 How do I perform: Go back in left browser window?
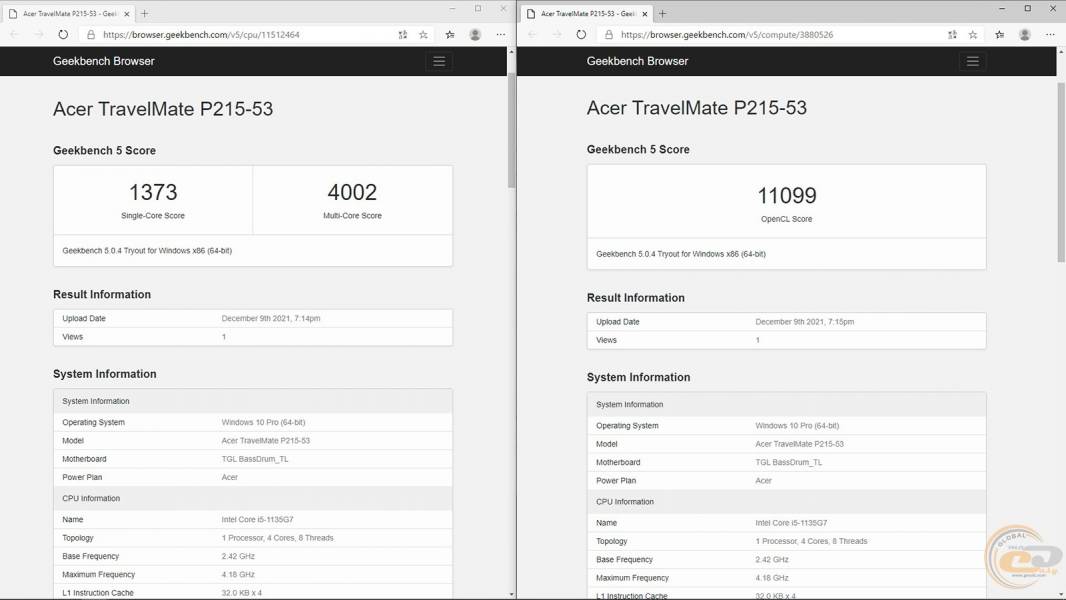coord(15,35)
